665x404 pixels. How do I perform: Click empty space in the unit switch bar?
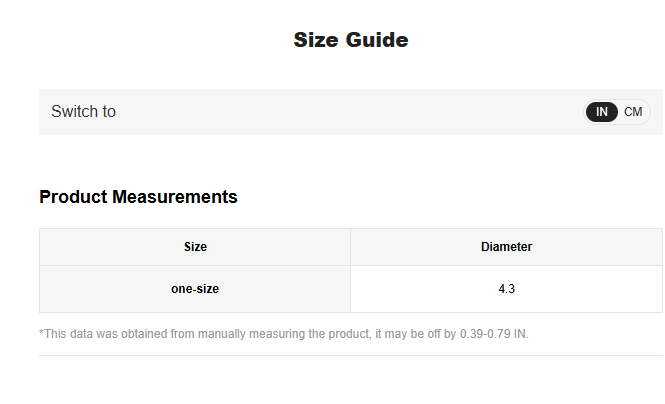click(350, 112)
